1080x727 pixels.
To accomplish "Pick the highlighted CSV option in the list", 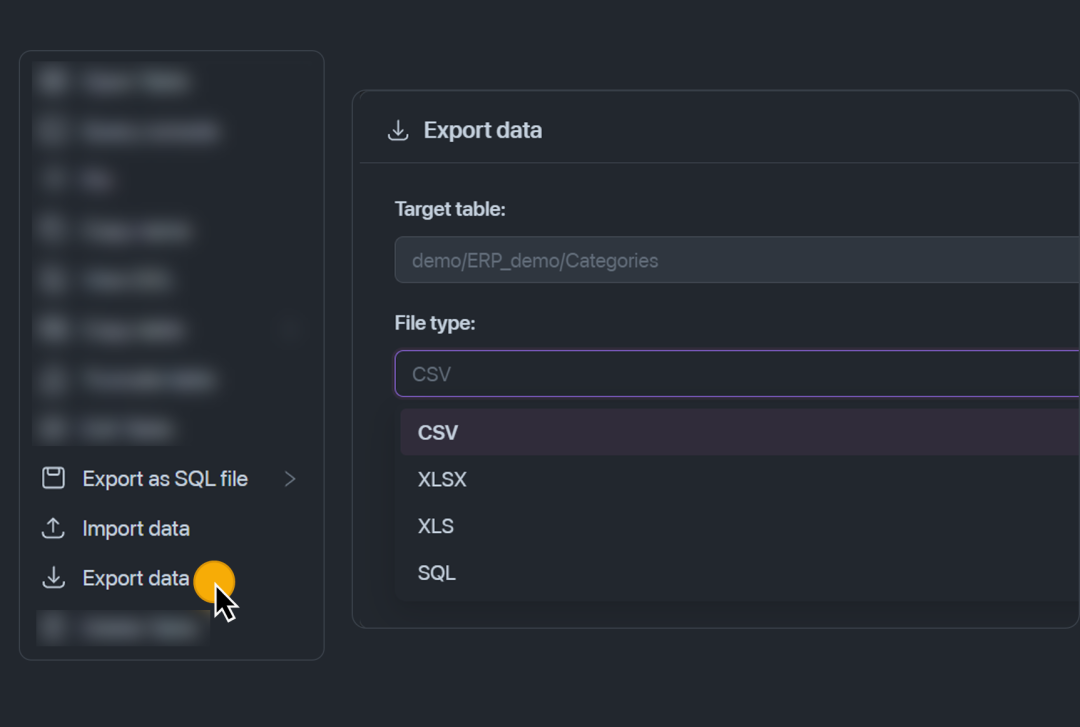I will (x=438, y=433).
